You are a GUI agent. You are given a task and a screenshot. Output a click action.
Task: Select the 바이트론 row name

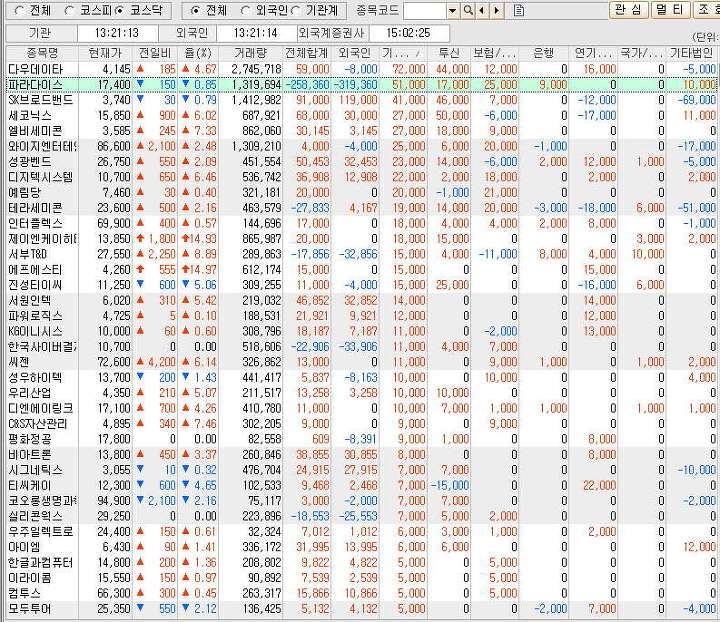[30, 454]
